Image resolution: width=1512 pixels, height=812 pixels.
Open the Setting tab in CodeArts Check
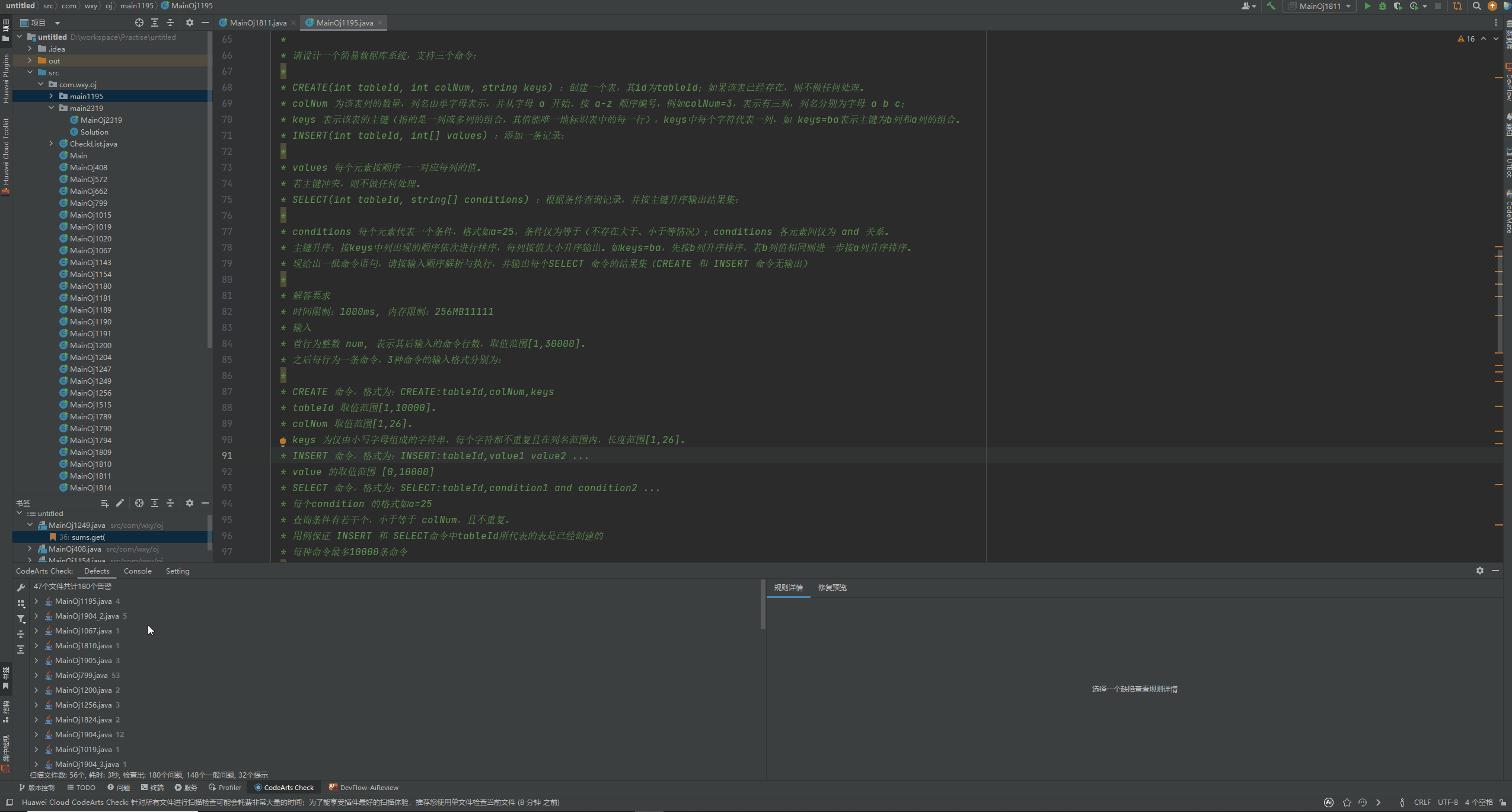click(x=177, y=571)
